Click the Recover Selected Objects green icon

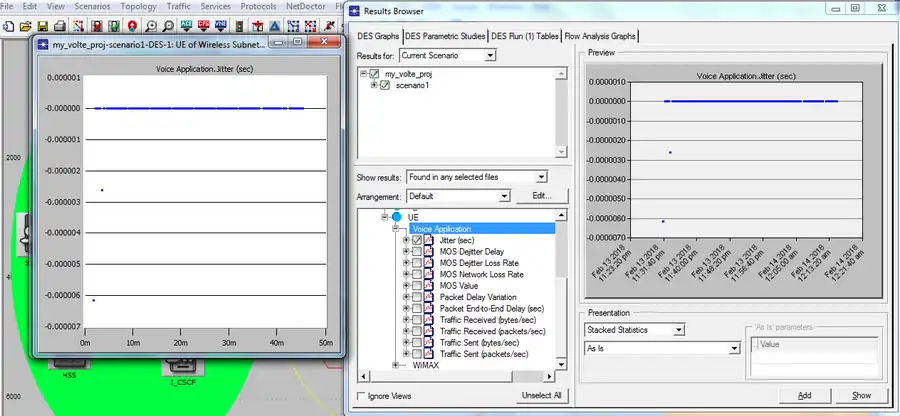pos(114,26)
